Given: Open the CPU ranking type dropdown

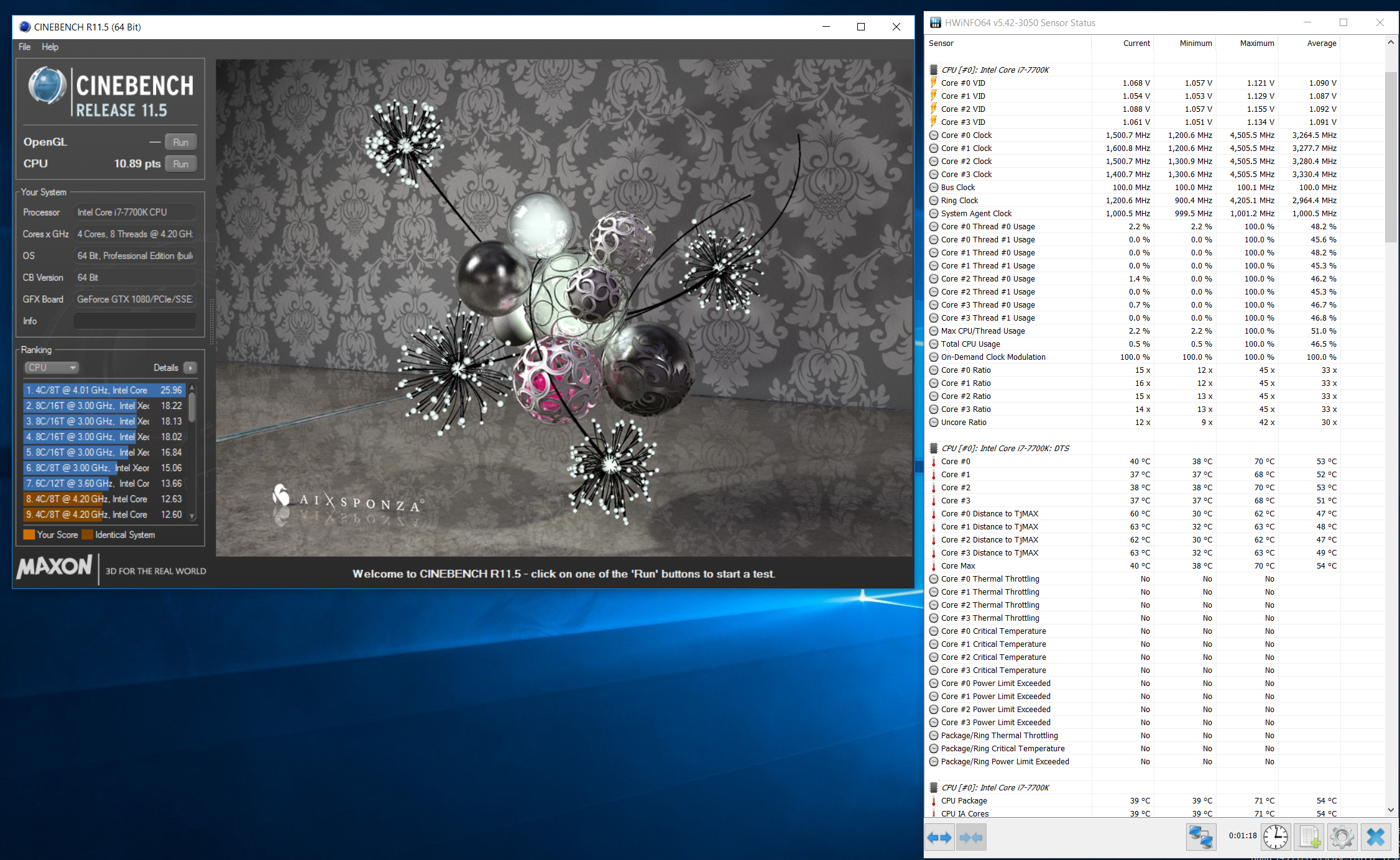Looking at the screenshot, I should [52, 368].
